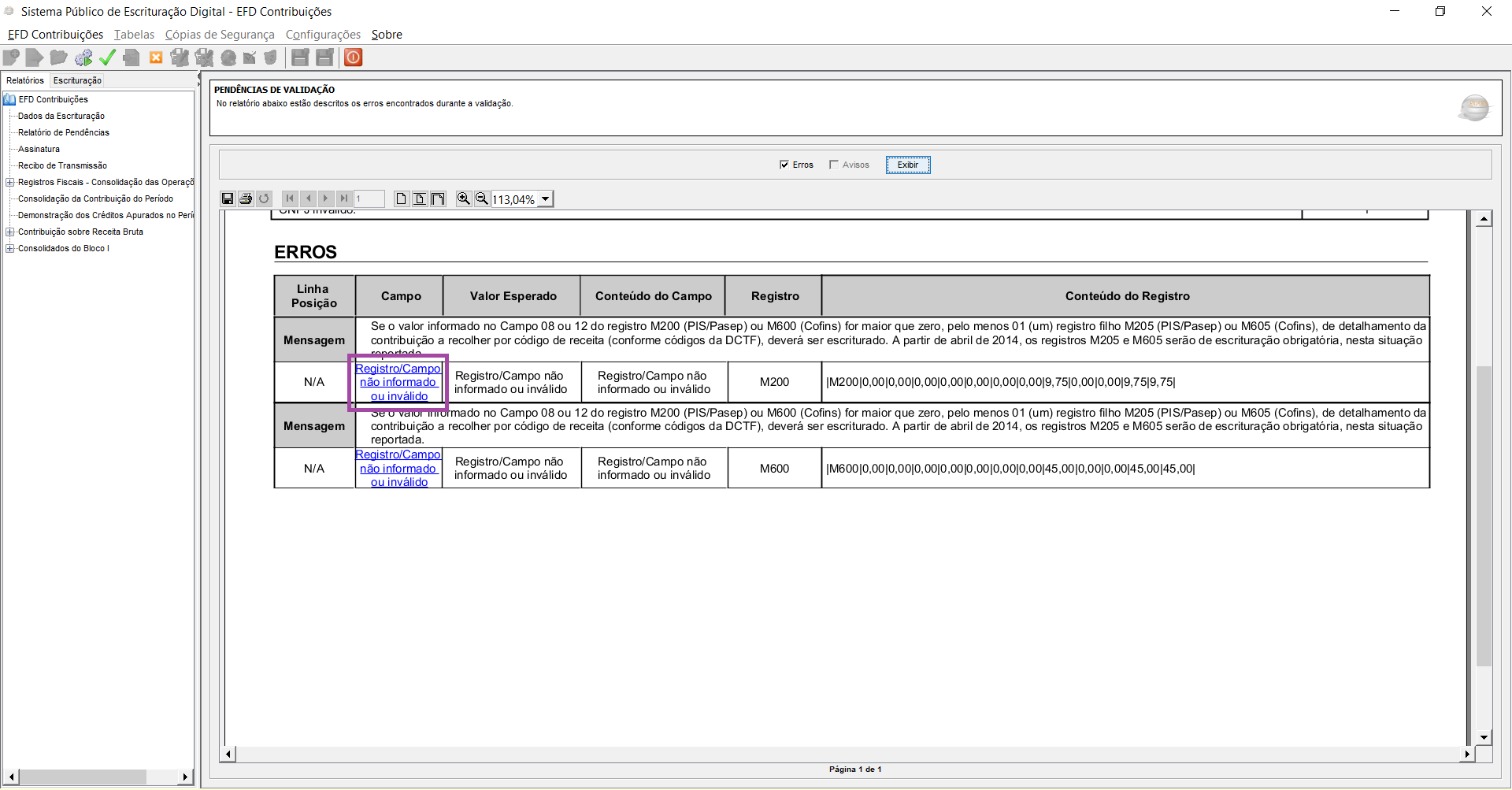
Task: Disable the Erros checkbox
Action: (784, 164)
